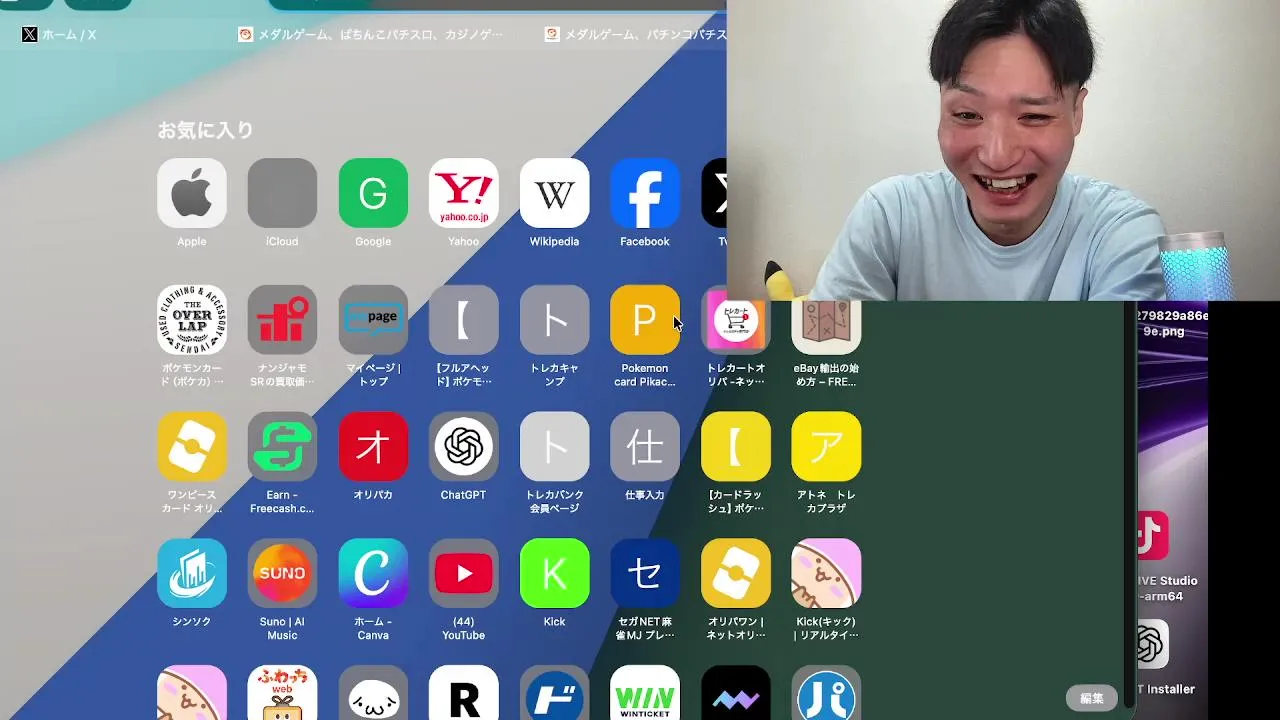Image resolution: width=1280 pixels, height=720 pixels.
Task: Open the green Kick bookmark
Action: coord(554,573)
